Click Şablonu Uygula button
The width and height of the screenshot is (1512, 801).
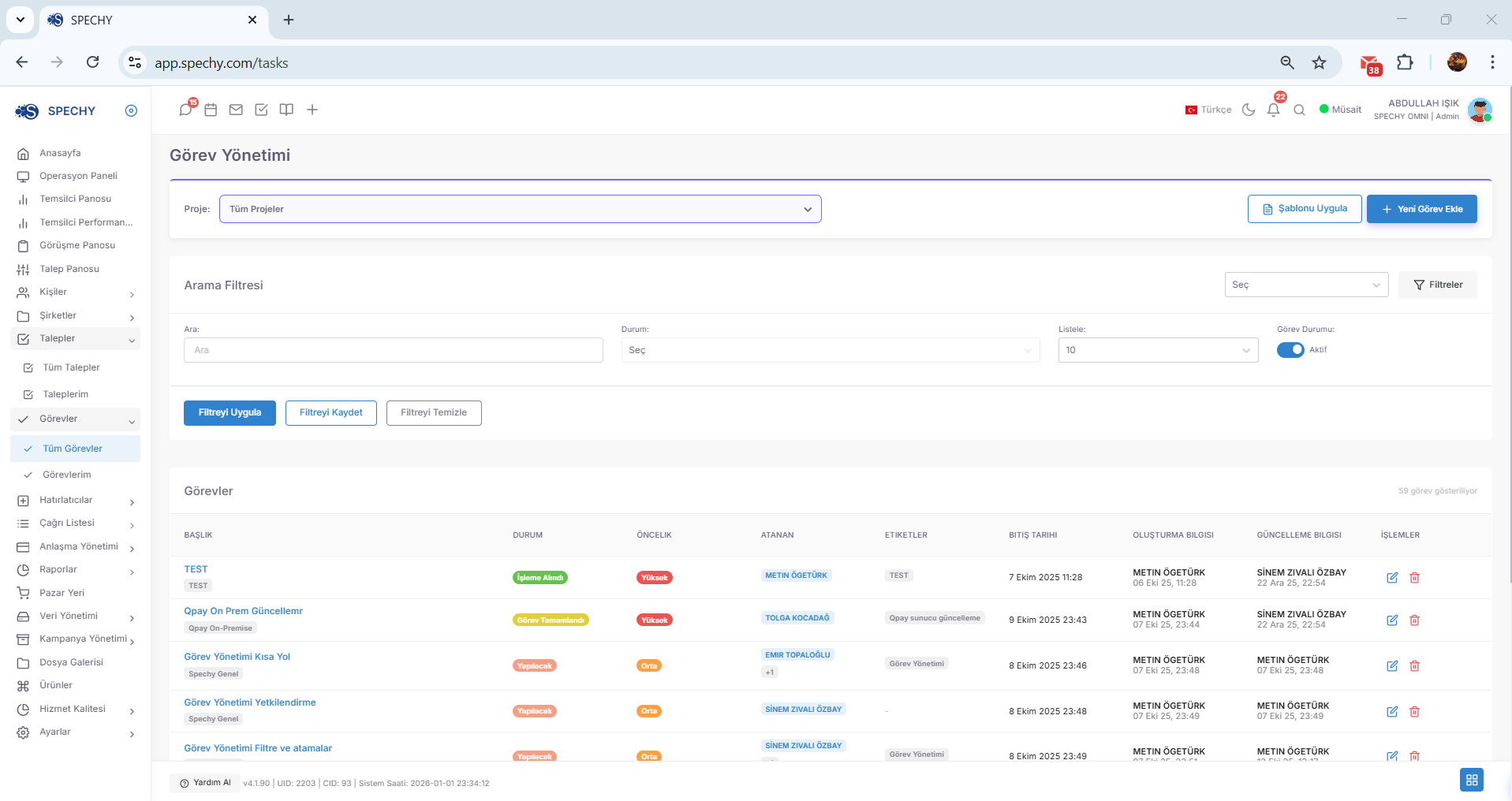tap(1305, 209)
